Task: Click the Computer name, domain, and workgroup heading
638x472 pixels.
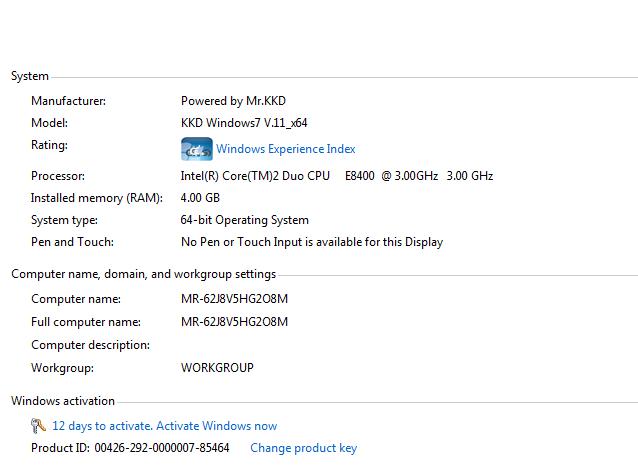Action: [x=144, y=274]
